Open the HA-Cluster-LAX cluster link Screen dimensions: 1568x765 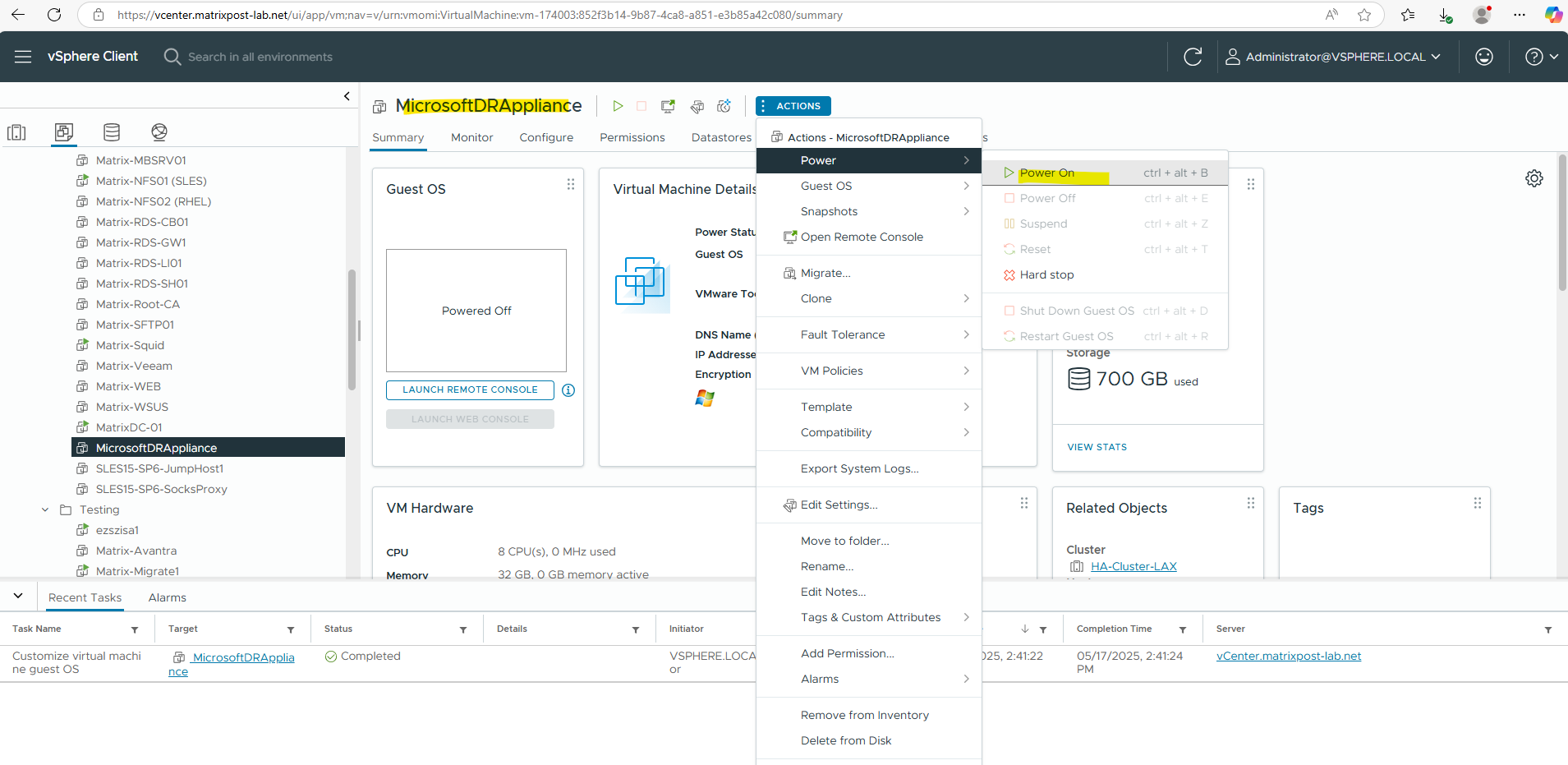[x=1133, y=566]
